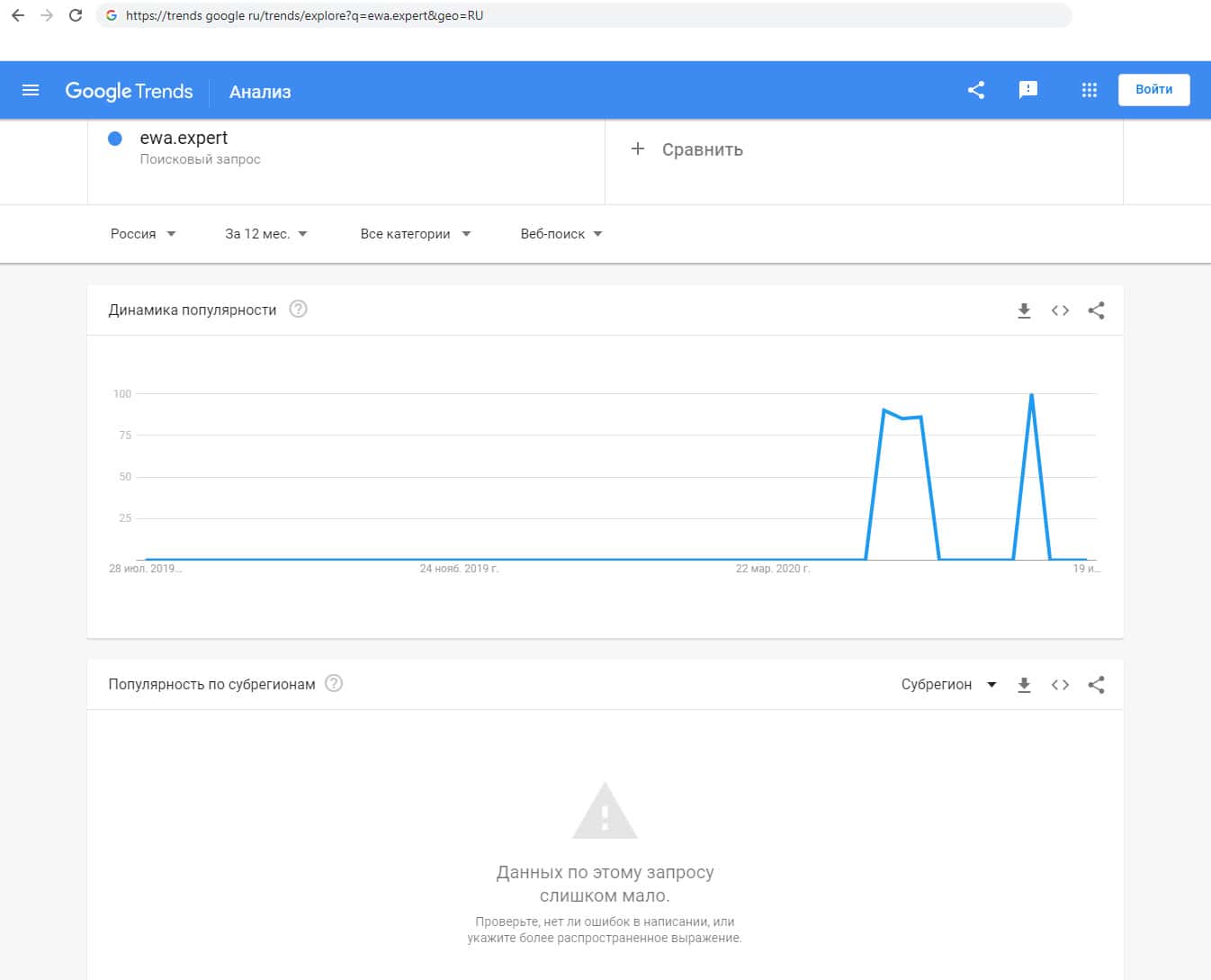
Task: Open help for Популярность по субрегионам
Action: 334,684
